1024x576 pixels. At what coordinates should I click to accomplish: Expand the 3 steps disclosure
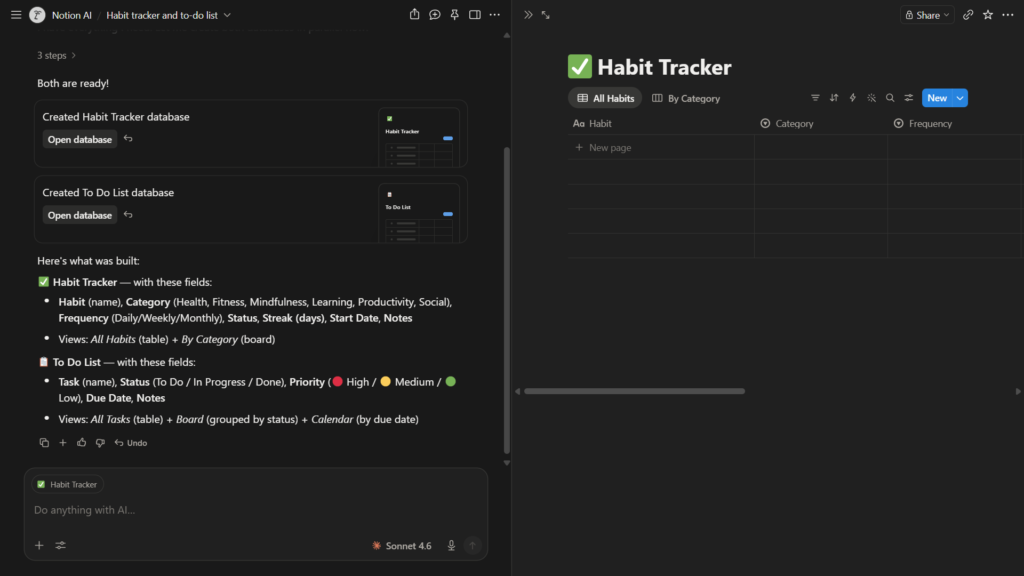click(x=56, y=56)
